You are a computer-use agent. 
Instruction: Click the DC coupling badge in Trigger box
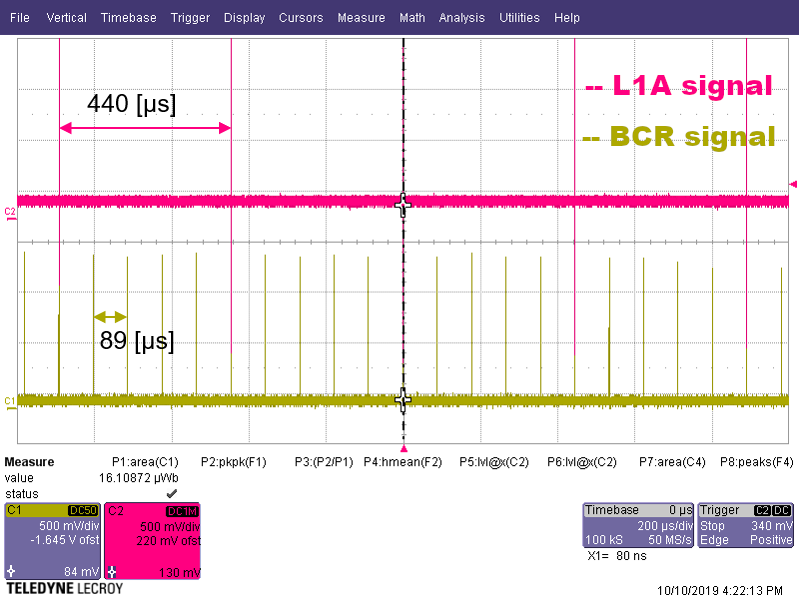coord(781,510)
